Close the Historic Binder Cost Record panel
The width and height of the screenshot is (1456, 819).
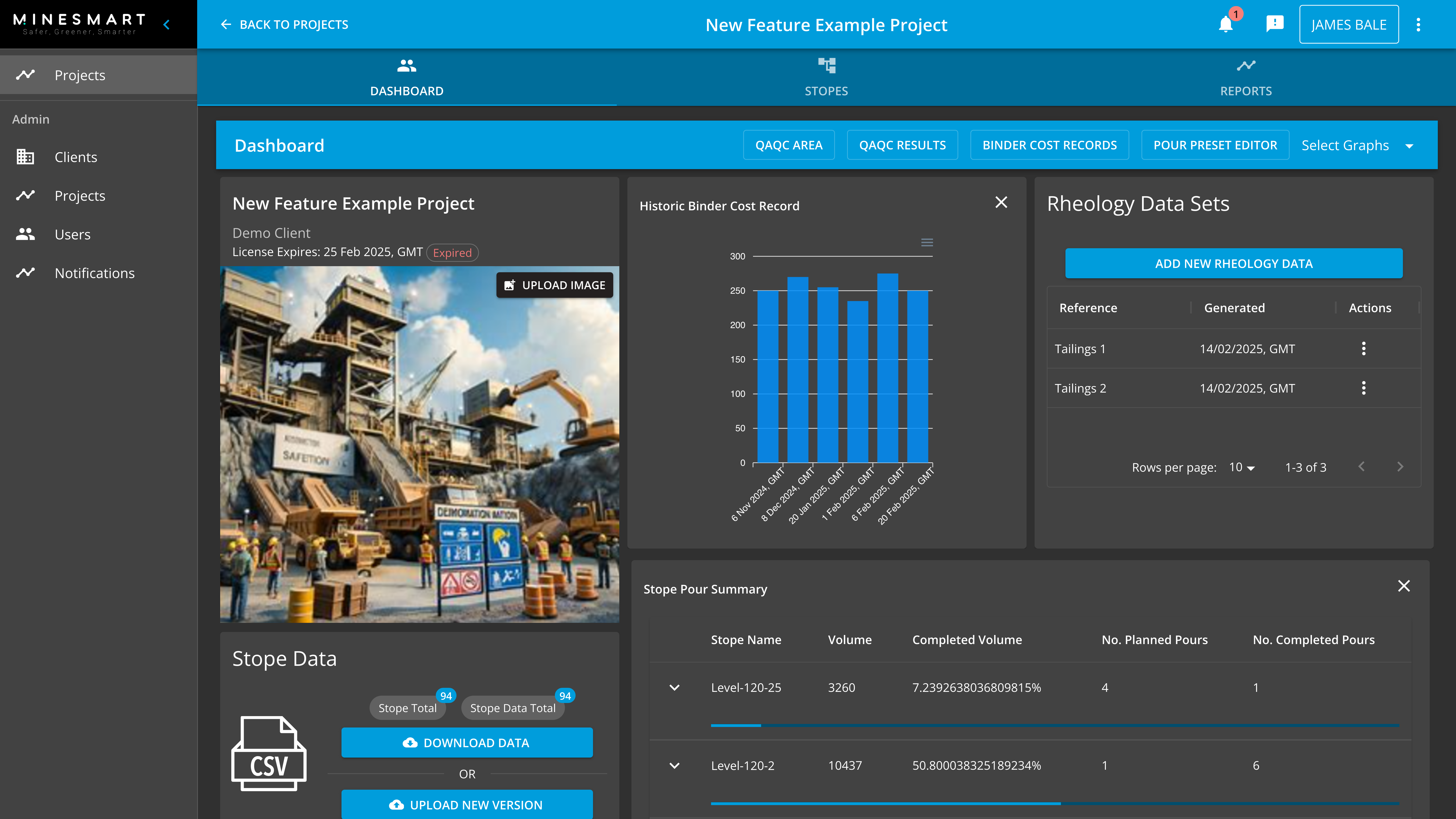coord(1001,202)
